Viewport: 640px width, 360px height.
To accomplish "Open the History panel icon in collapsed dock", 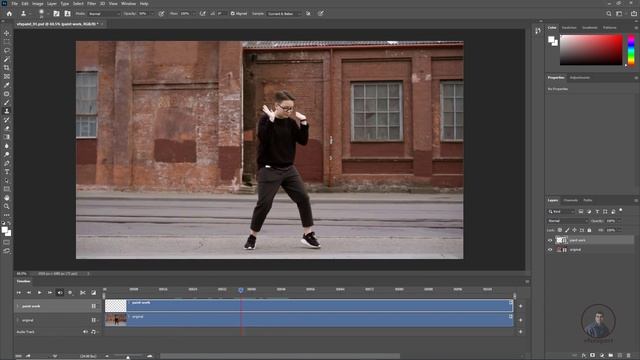I will 538,31.
